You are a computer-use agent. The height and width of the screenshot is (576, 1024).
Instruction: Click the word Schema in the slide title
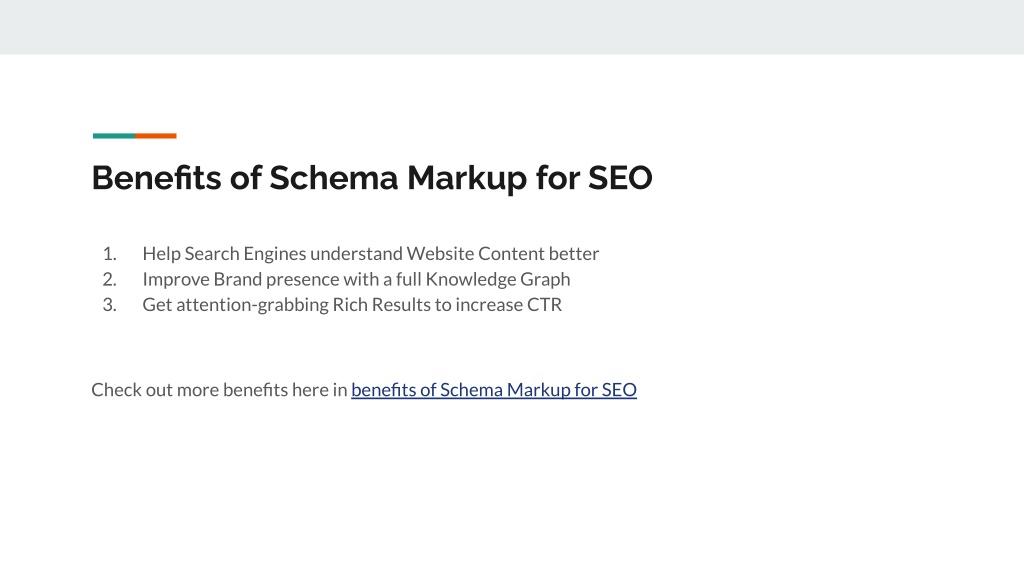tap(333, 178)
